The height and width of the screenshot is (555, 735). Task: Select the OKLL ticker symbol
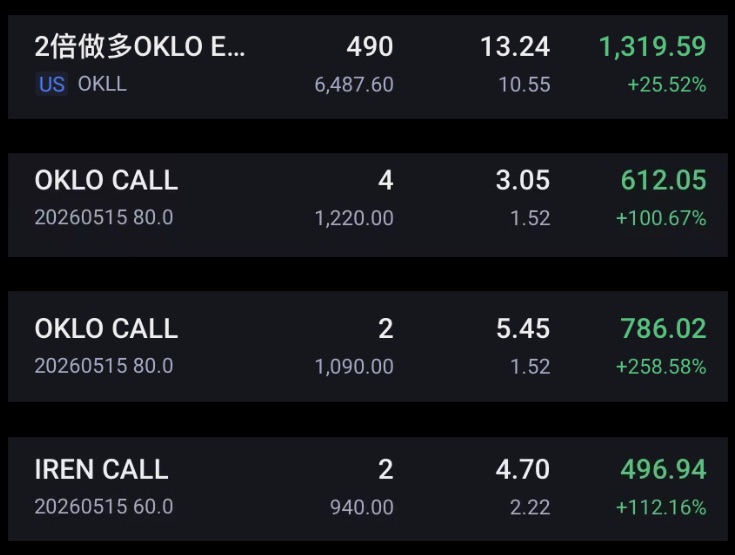(x=102, y=84)
